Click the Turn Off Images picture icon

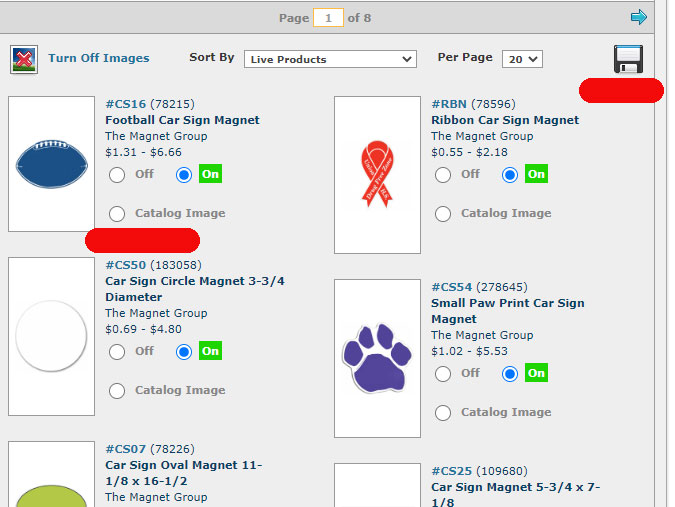coord(24,59)
